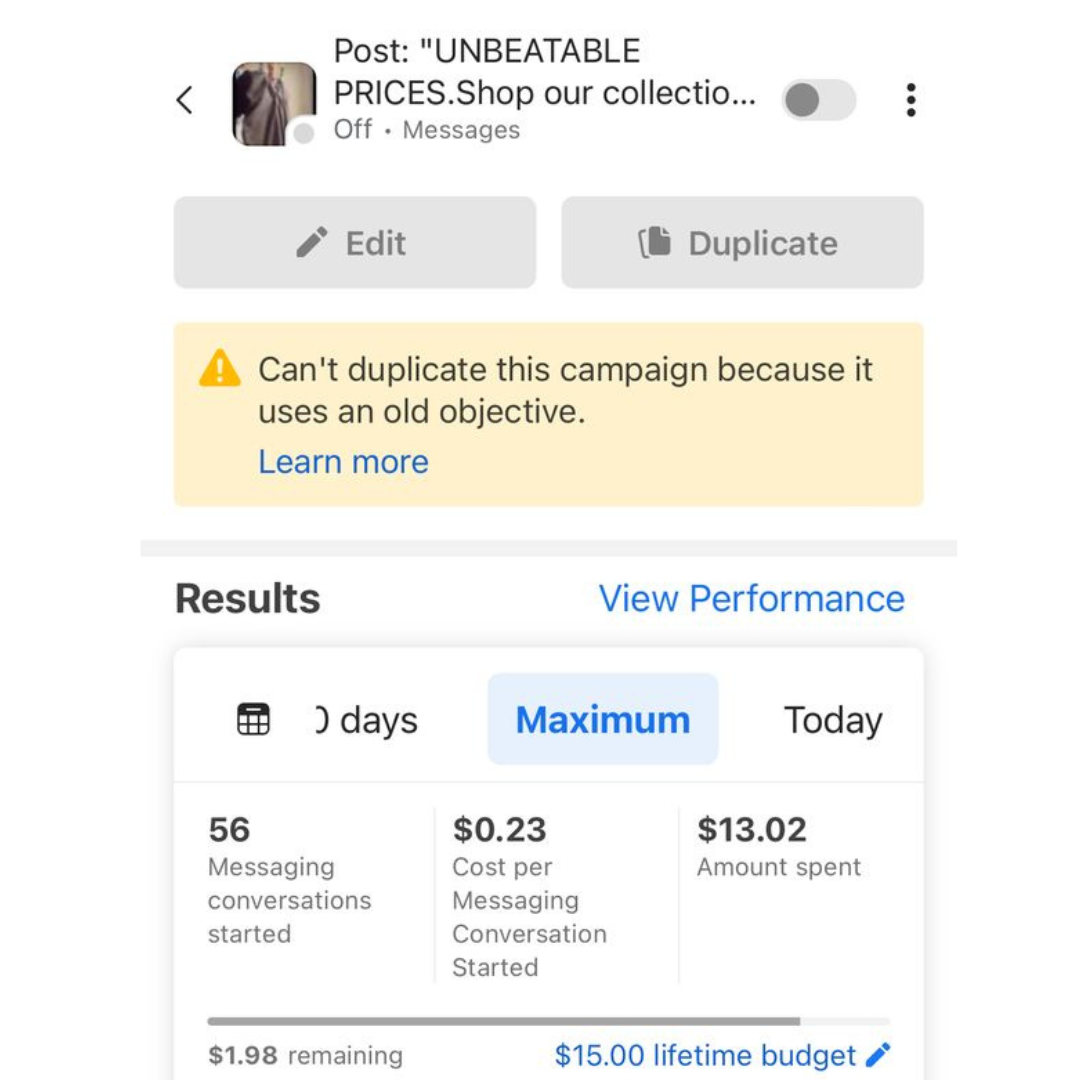Open the ad post thumbnail image

(273, 104)
